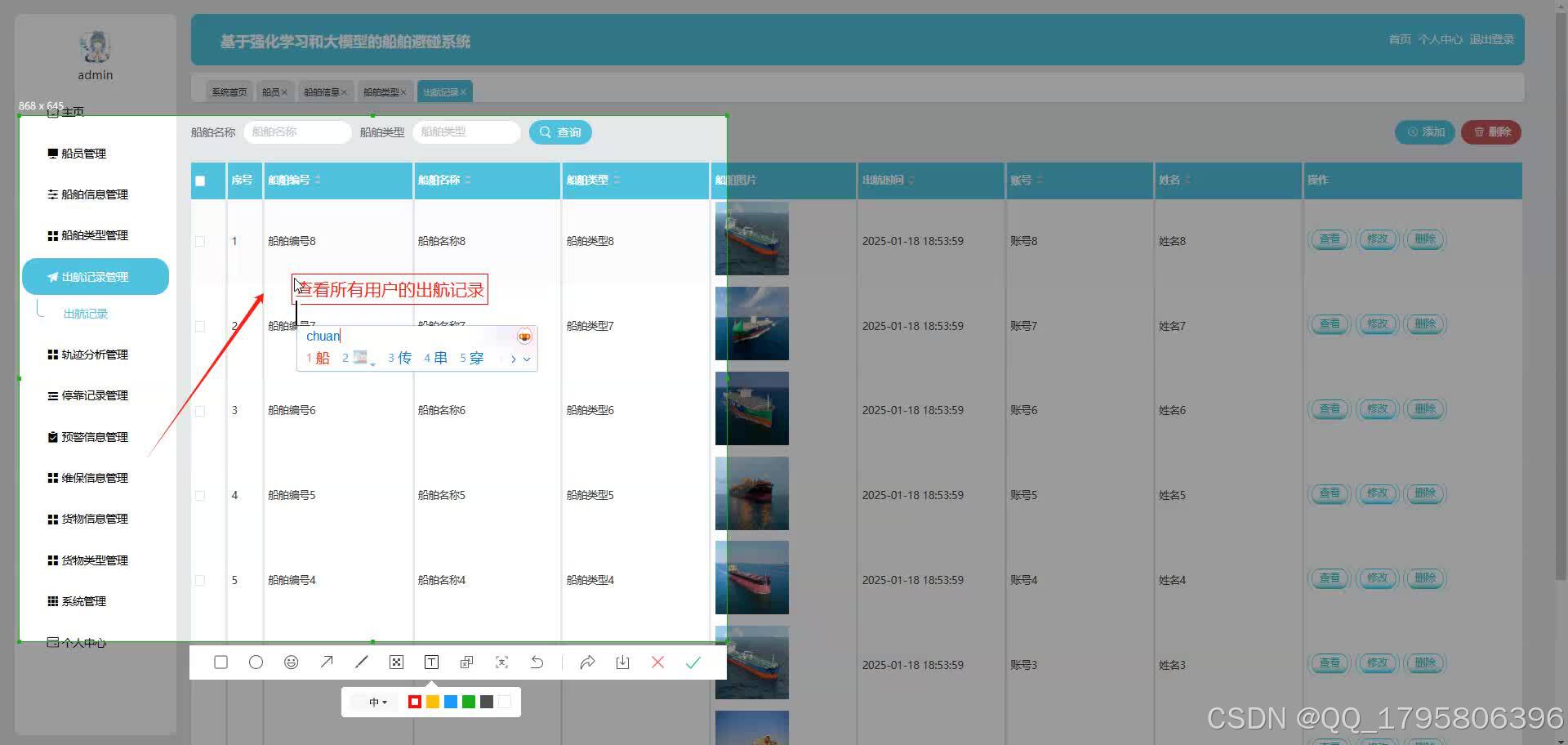
Task: Choose the red color swatch
Action: point(415,702)
